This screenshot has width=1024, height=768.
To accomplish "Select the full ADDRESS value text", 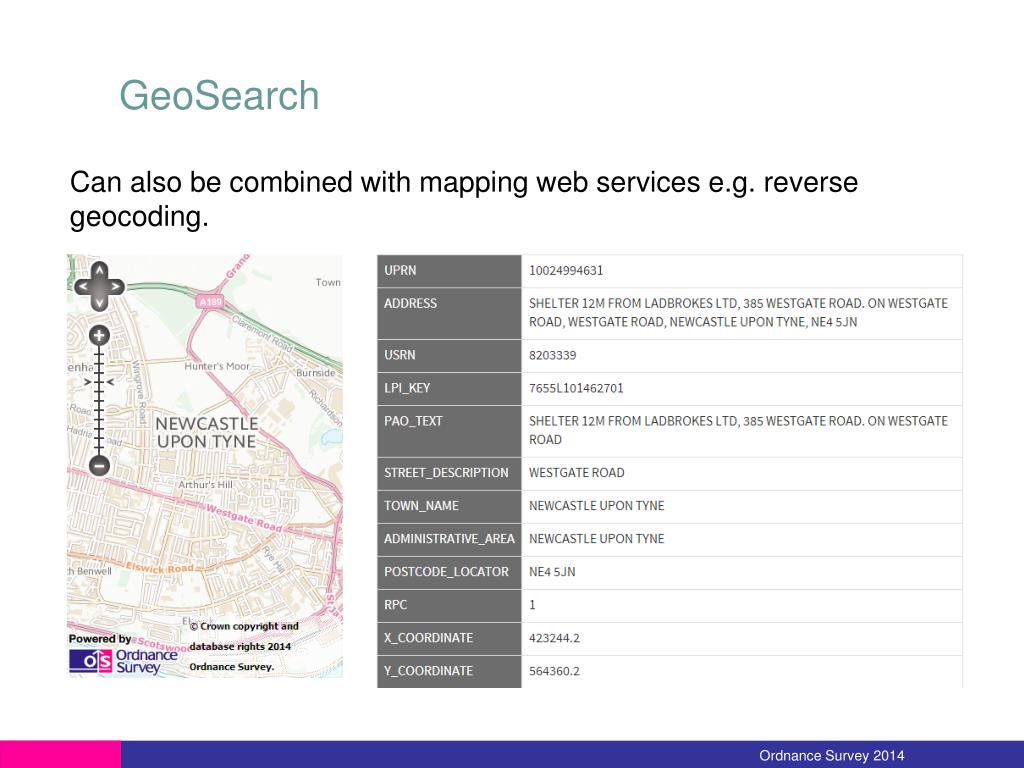I will coord(738,313).
